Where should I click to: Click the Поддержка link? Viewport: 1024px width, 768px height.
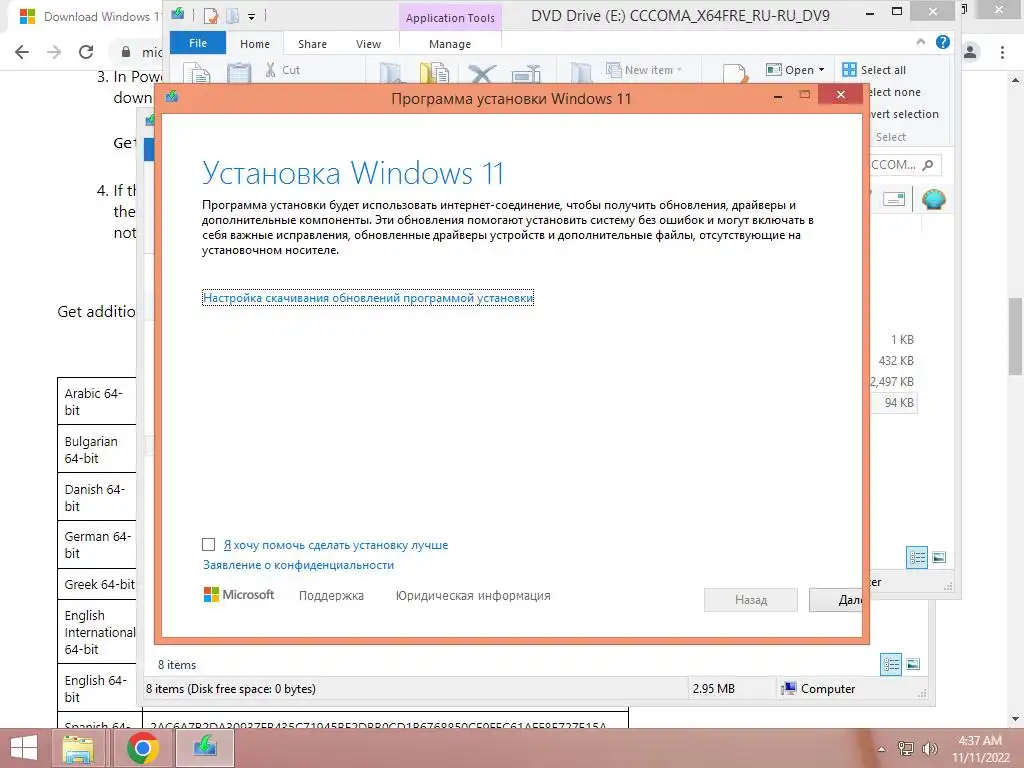pyautogui.click(x=331, y=596)
